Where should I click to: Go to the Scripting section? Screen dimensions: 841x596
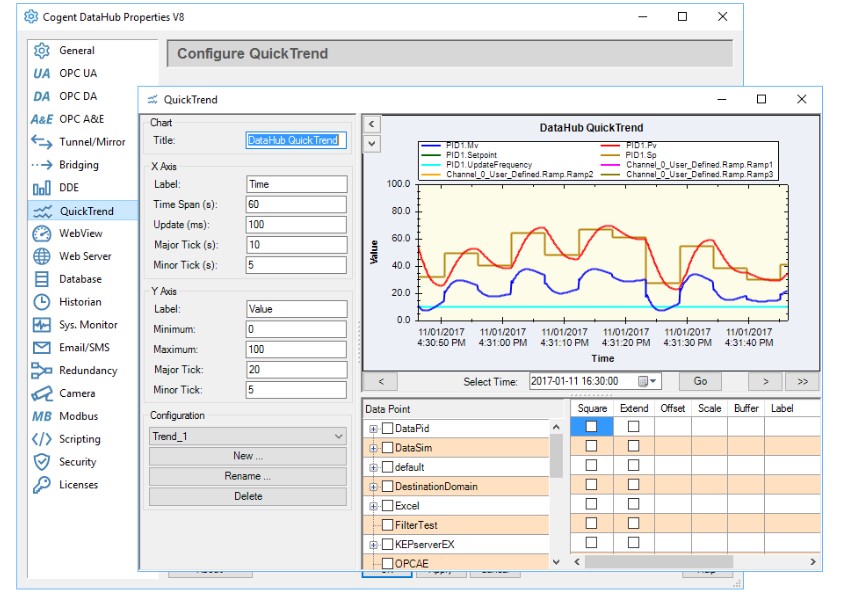coord(80,439)
